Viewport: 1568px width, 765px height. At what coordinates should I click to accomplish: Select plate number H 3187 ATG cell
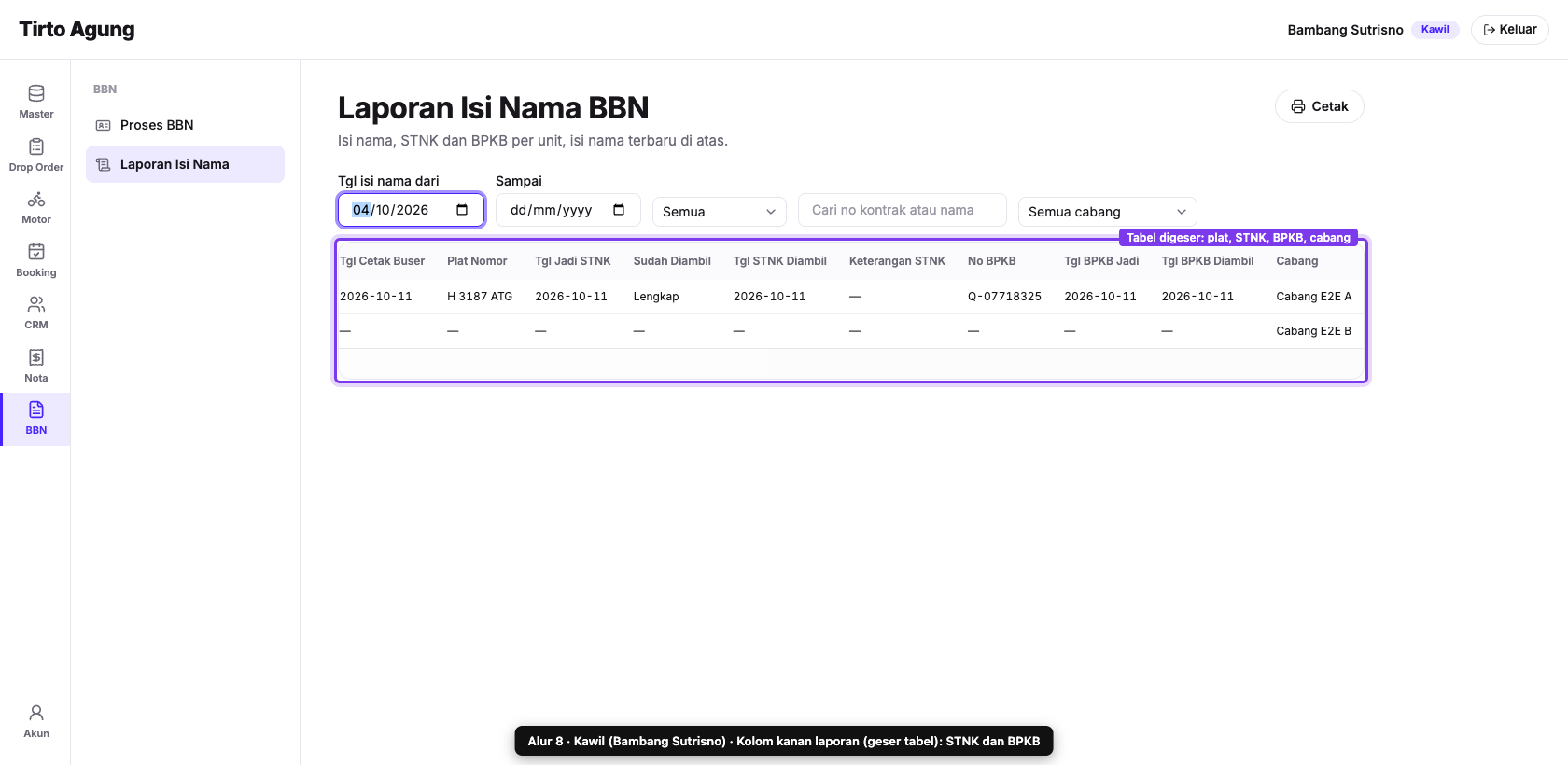[480, 297]
